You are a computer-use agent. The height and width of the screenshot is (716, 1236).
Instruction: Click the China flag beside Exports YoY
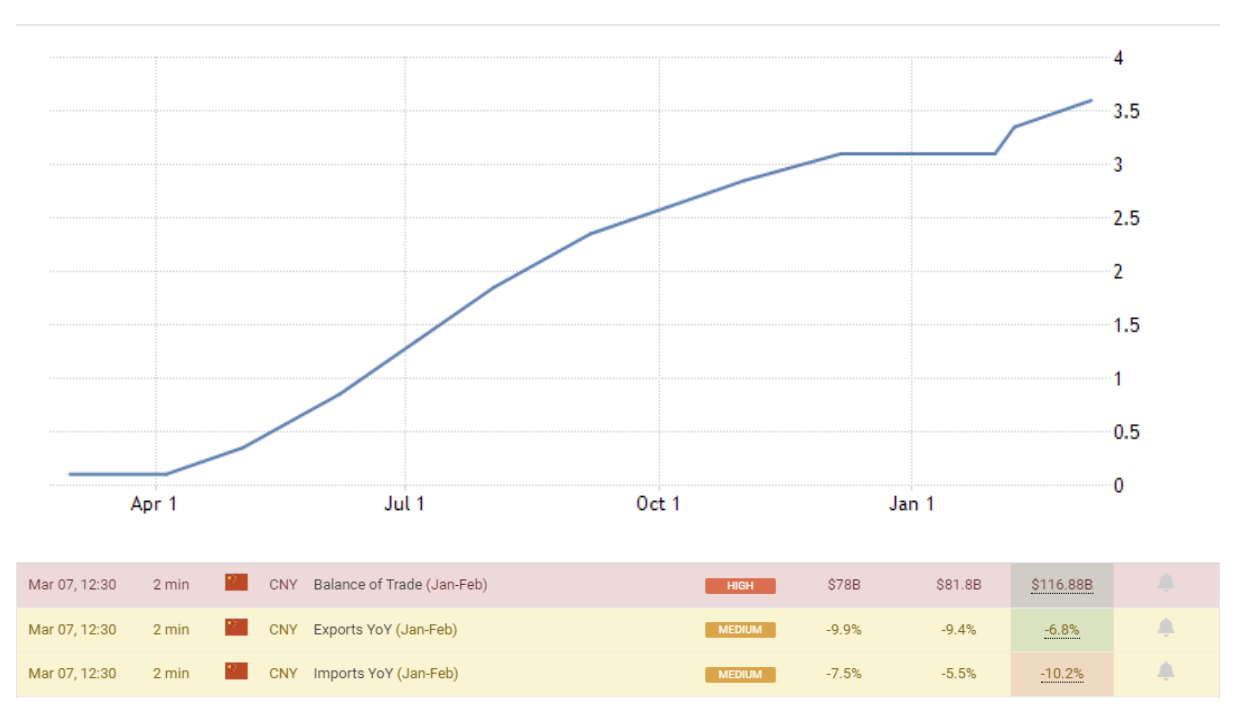[x=236, y=628]
